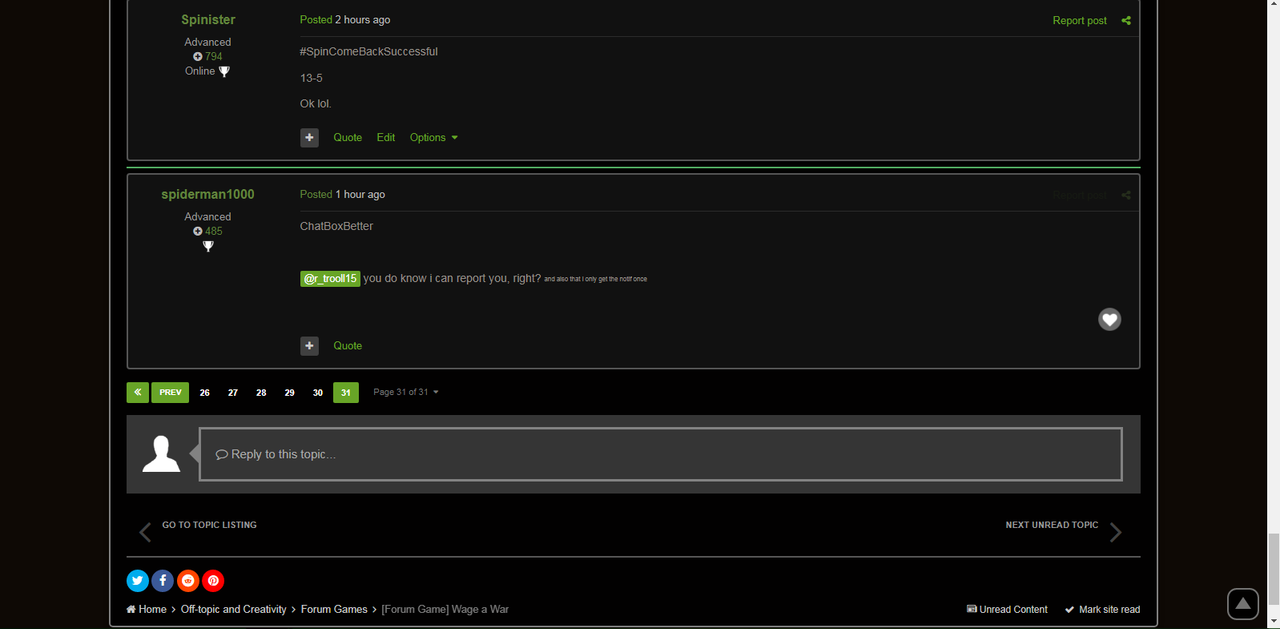Go to first page double-arrow button
This screenshot has height=629, width=1280.
click(138, 393)
